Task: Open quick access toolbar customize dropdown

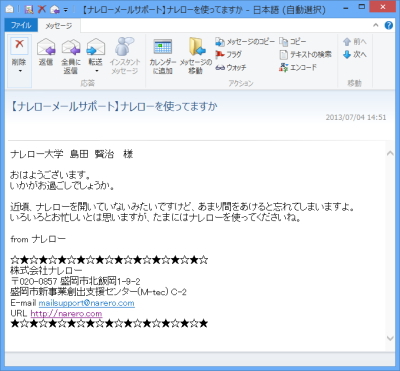Action: [x=66, y=10]
